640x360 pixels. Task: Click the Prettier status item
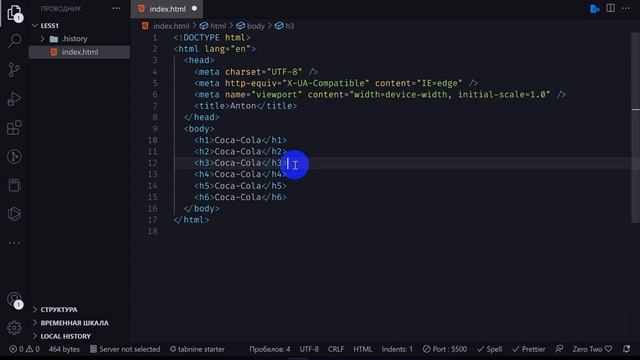click(529, 349)
